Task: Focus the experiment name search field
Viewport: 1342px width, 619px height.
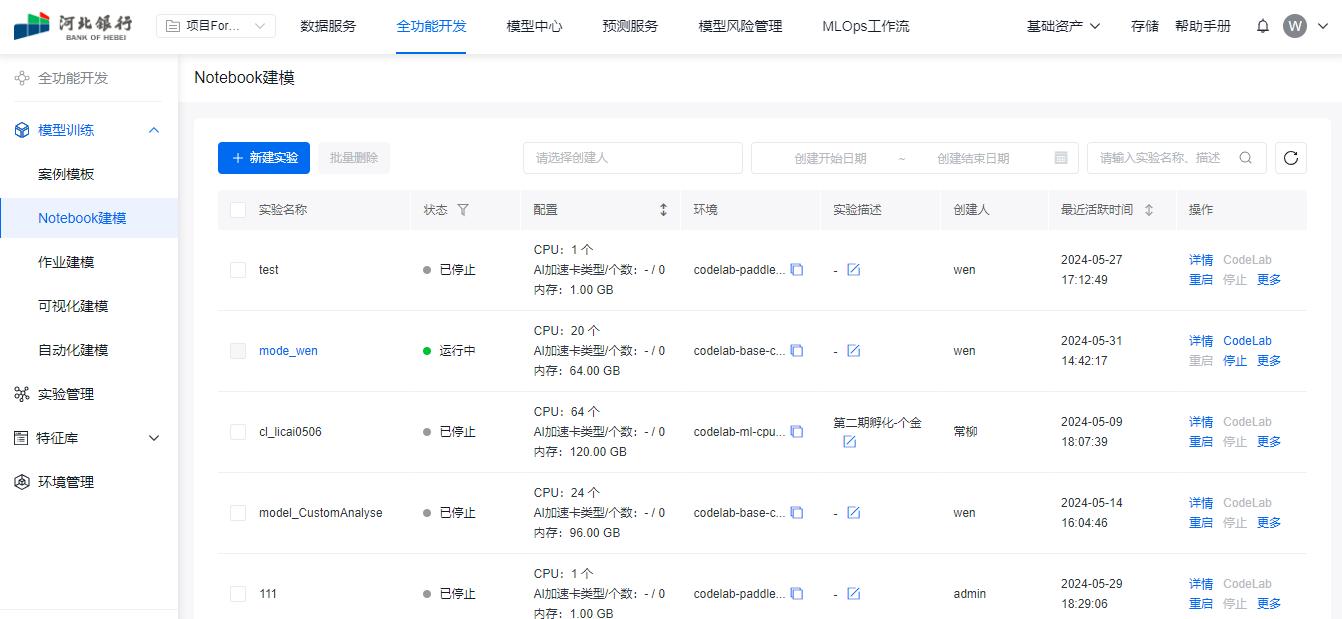Action: [x=1177, y=158]
